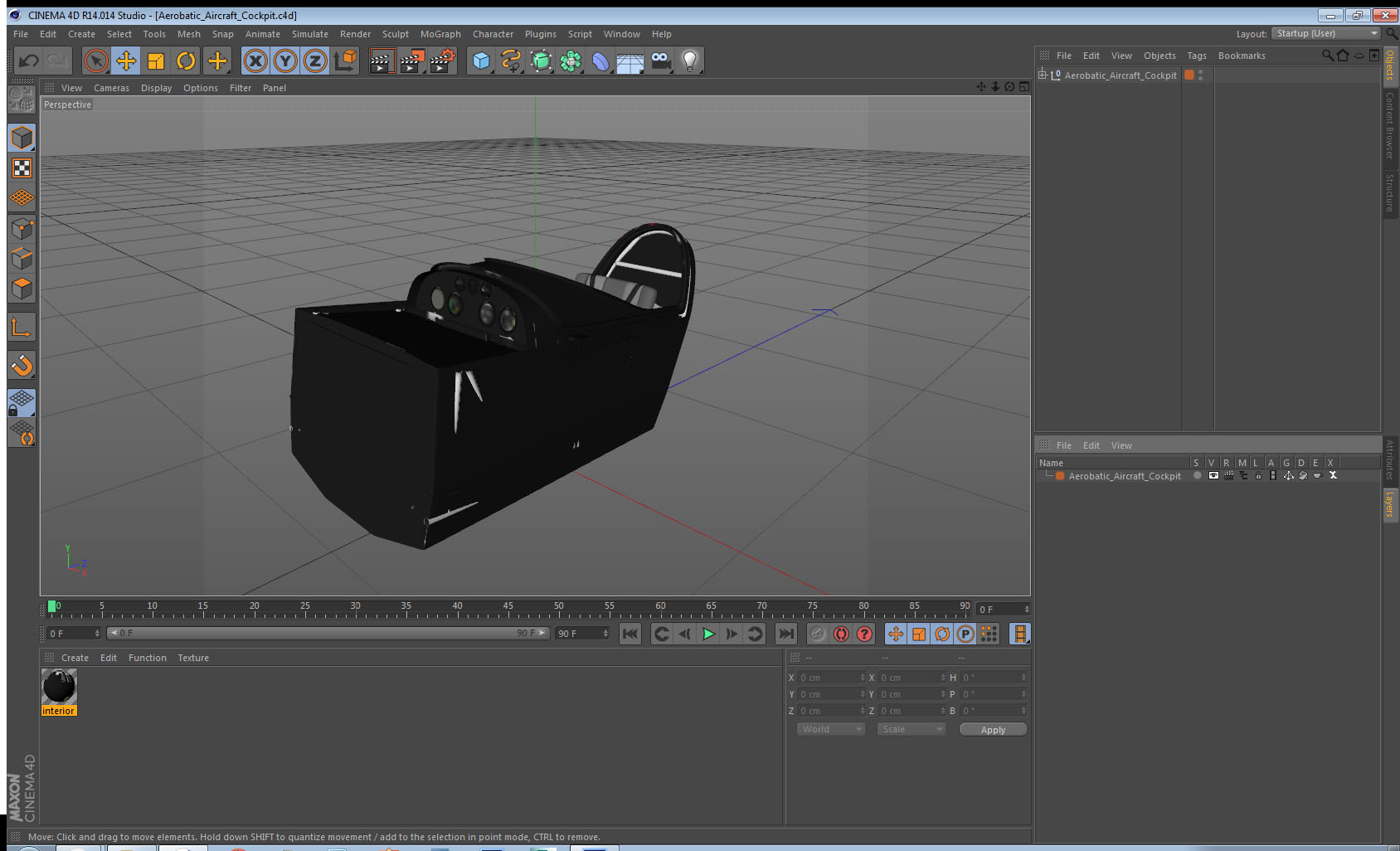Open the spline pen tool icon
Image resolution: width=1400 pixels, height=851 pixels.
click(x=511, y=61)
